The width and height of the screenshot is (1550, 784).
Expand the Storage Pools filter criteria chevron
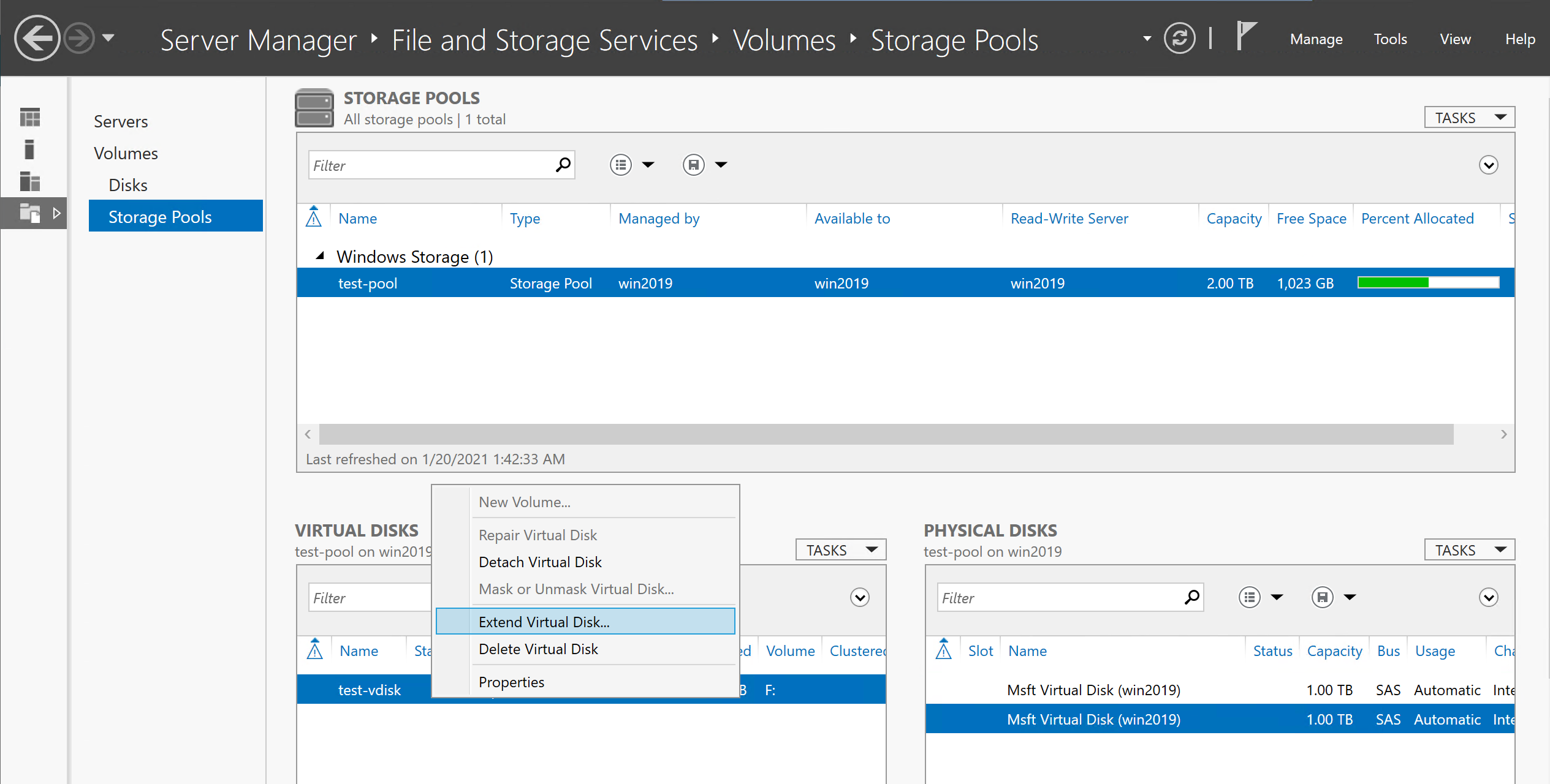click(1488, 165)
